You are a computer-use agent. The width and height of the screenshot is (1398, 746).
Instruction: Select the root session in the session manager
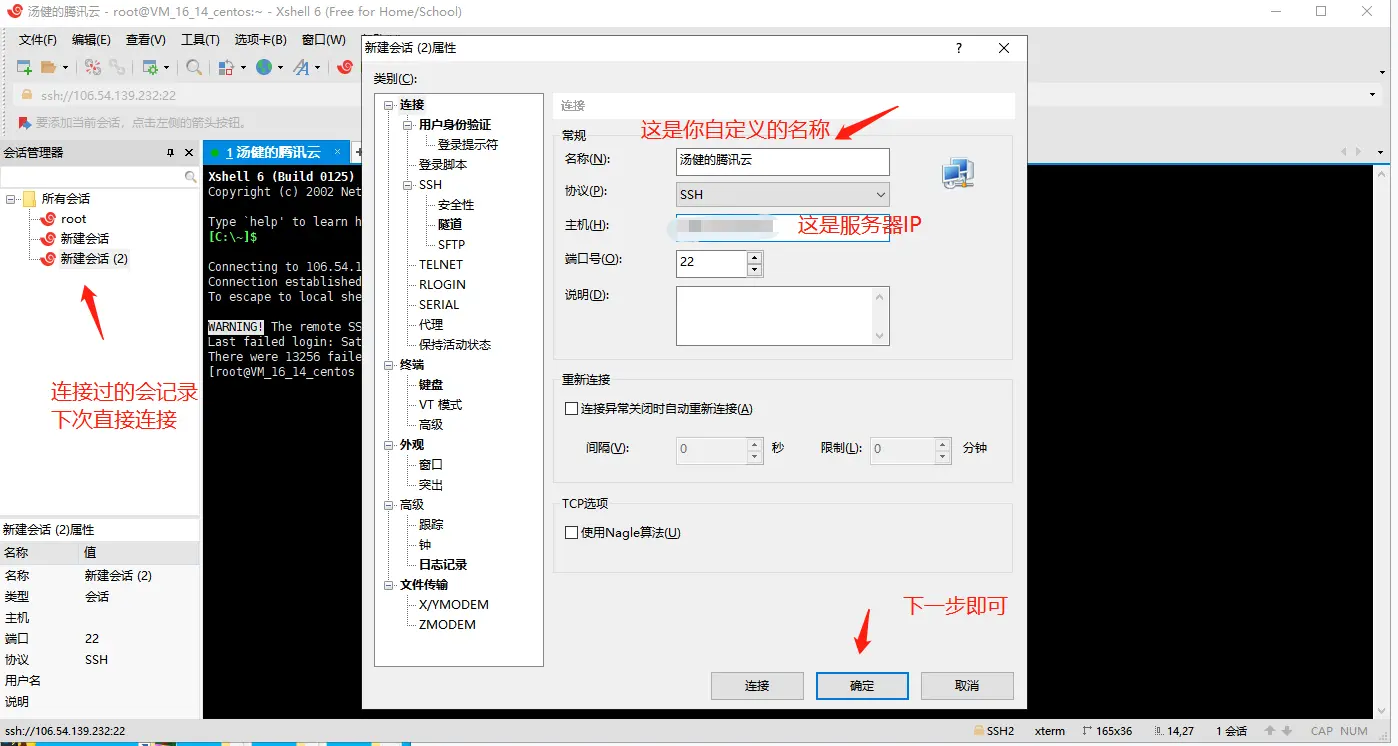click(x=73, y=219)
